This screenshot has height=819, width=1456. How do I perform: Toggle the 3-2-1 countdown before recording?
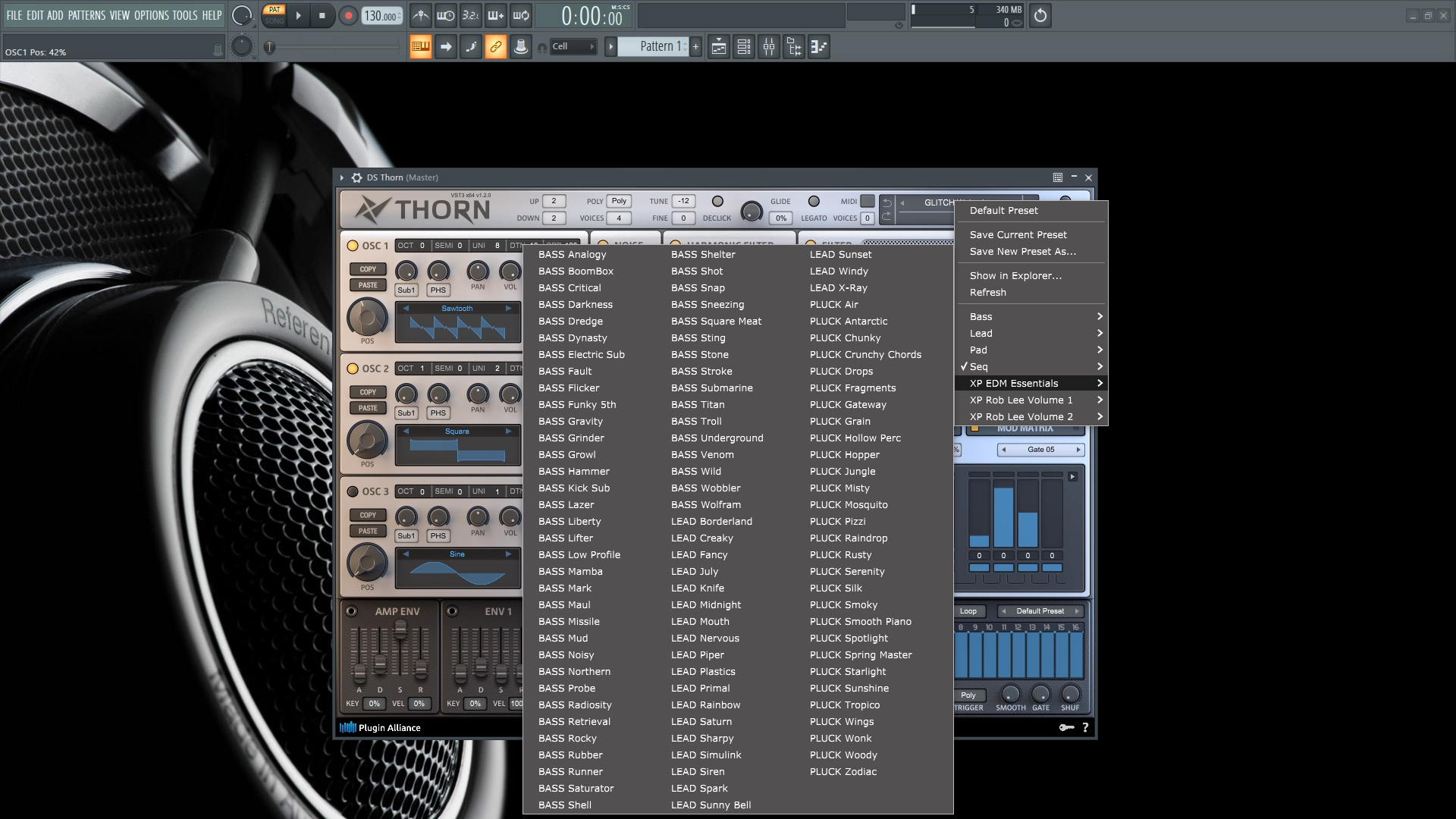[471, 15]
